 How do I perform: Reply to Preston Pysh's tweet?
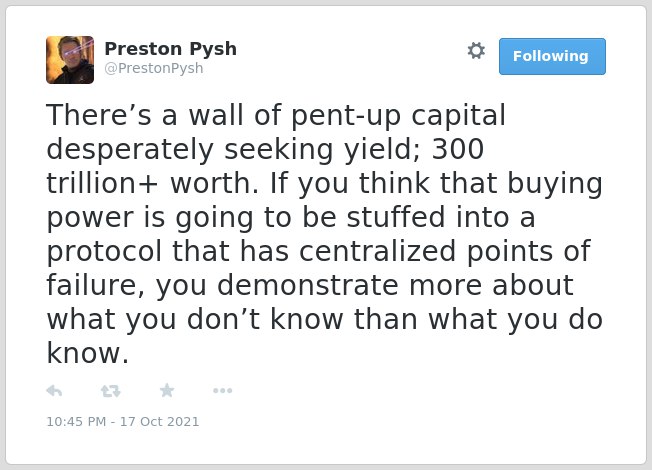pyautogui.click(x=54, y=391)
